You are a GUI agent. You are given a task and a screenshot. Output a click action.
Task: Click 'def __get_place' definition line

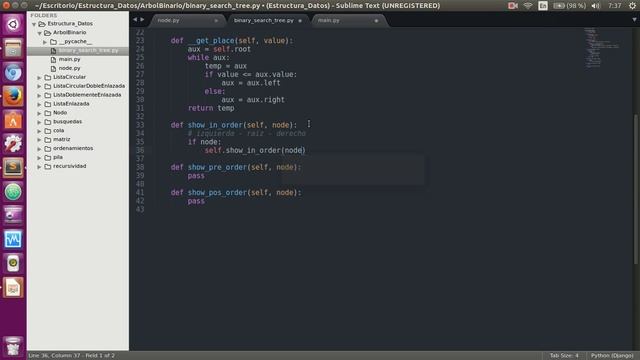tap(232, 41)
